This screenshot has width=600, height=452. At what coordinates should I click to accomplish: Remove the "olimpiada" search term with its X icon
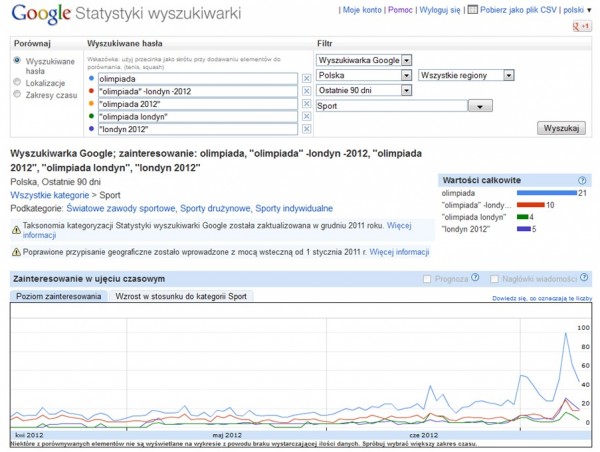click(x=306, y=77)
